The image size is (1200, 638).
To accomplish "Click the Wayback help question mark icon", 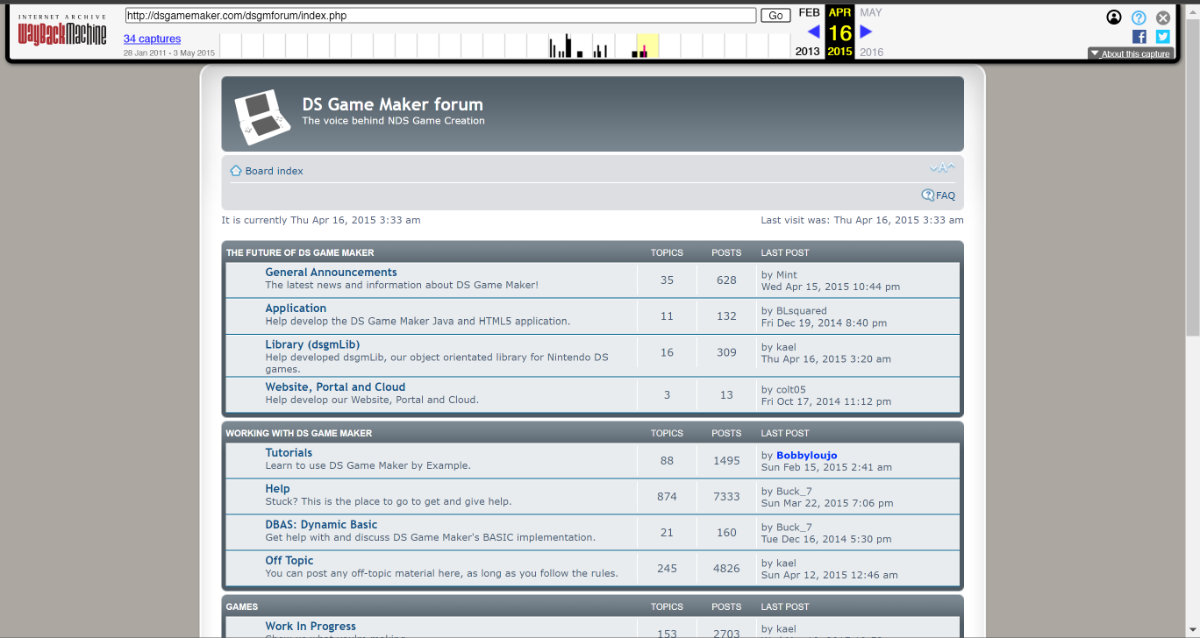I will click(x=1139, y=17).
